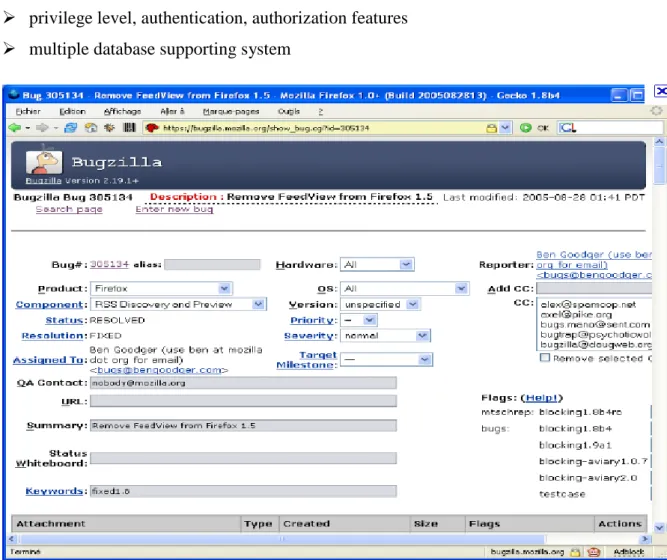Click assignee email bugs@bengoodger.com link
Image resolution: width=667 pixels, height=560 pixels.
click(160, 370)
